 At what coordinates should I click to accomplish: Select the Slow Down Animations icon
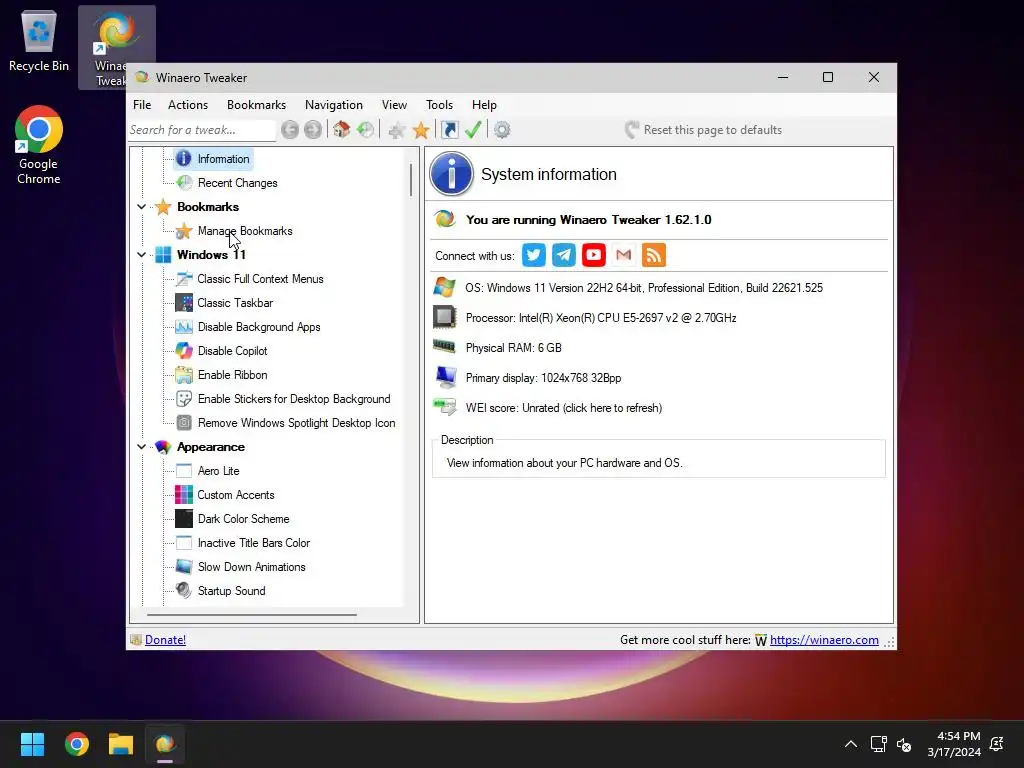click(184, 567)
